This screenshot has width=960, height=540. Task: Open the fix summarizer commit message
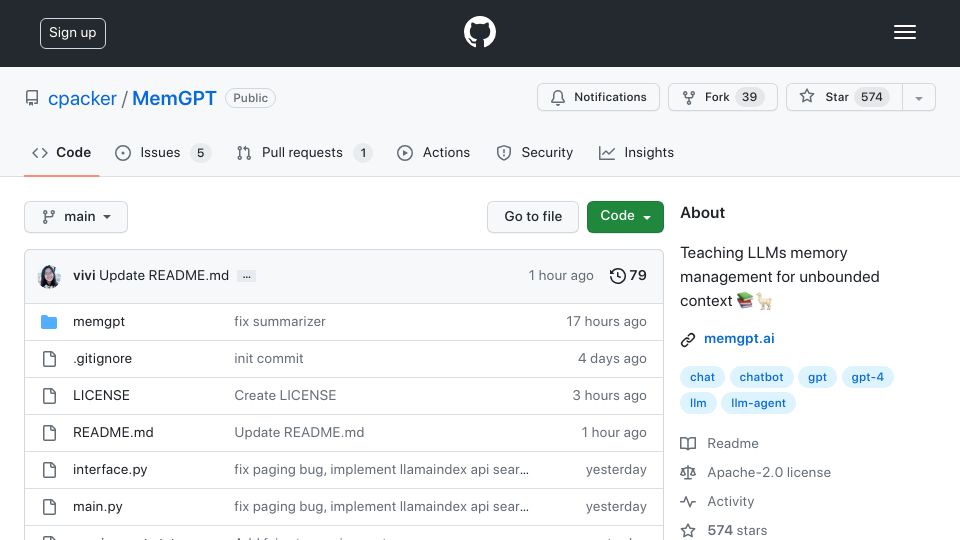click(x=280, y=321)
